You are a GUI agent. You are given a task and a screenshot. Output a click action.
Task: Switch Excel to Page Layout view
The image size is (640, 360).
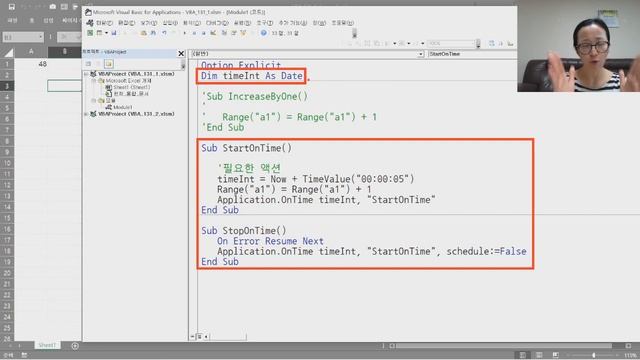click(539, 355)
